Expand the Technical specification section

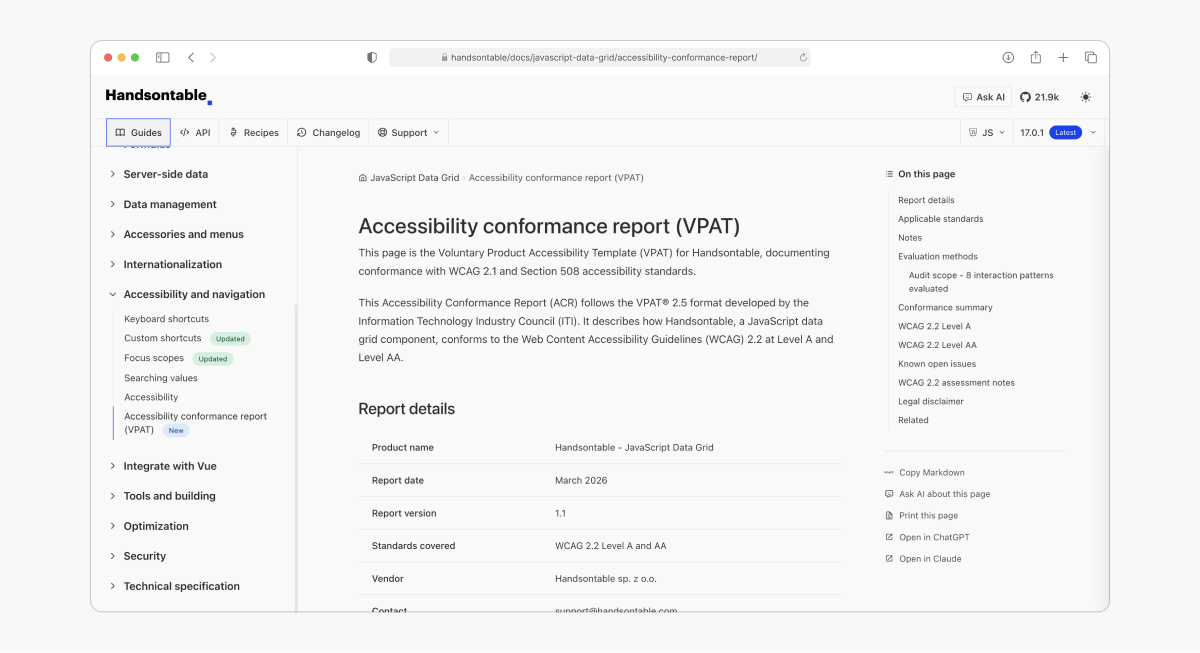tap(181, 586)
